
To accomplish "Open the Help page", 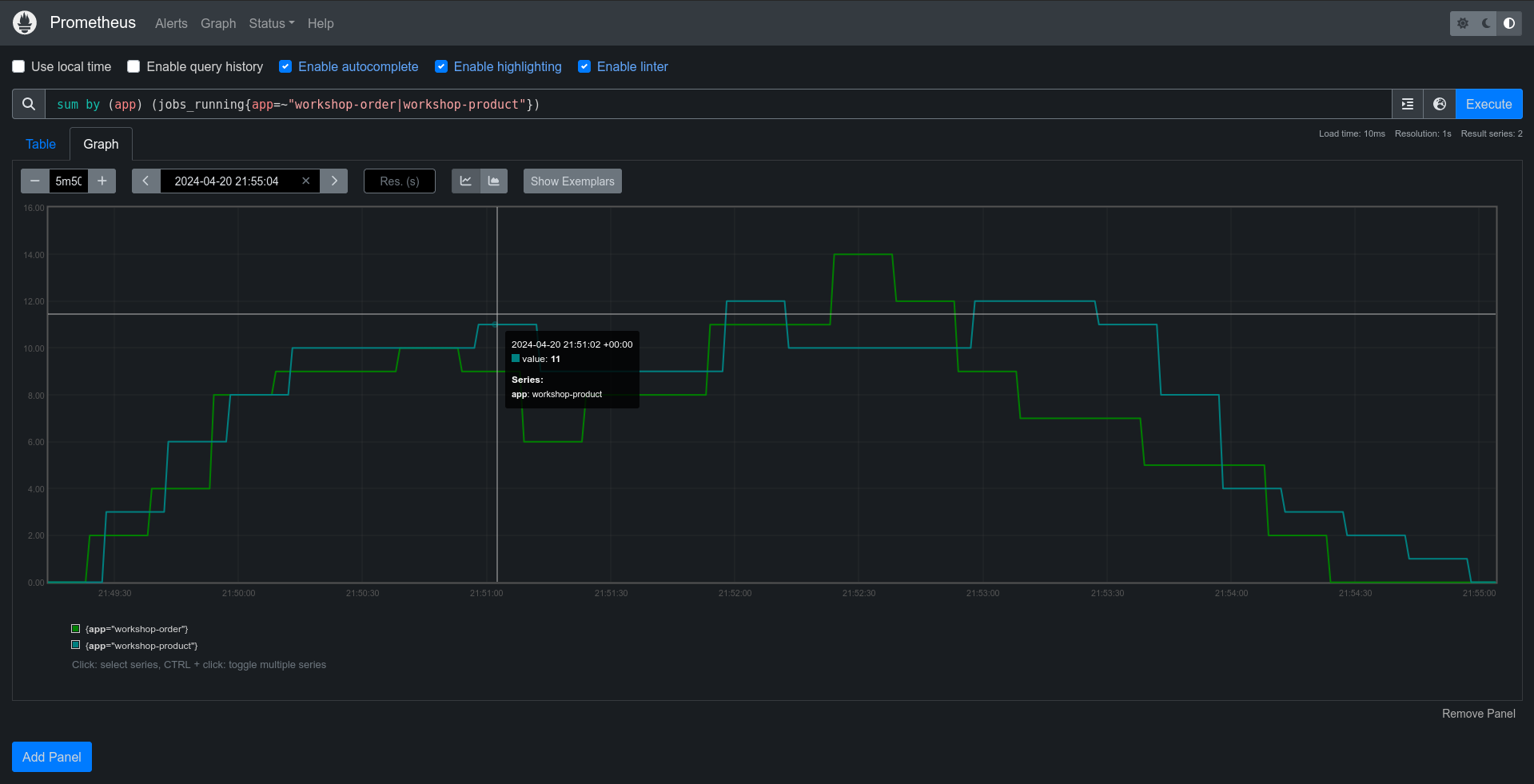I will [x=321, y=23].
